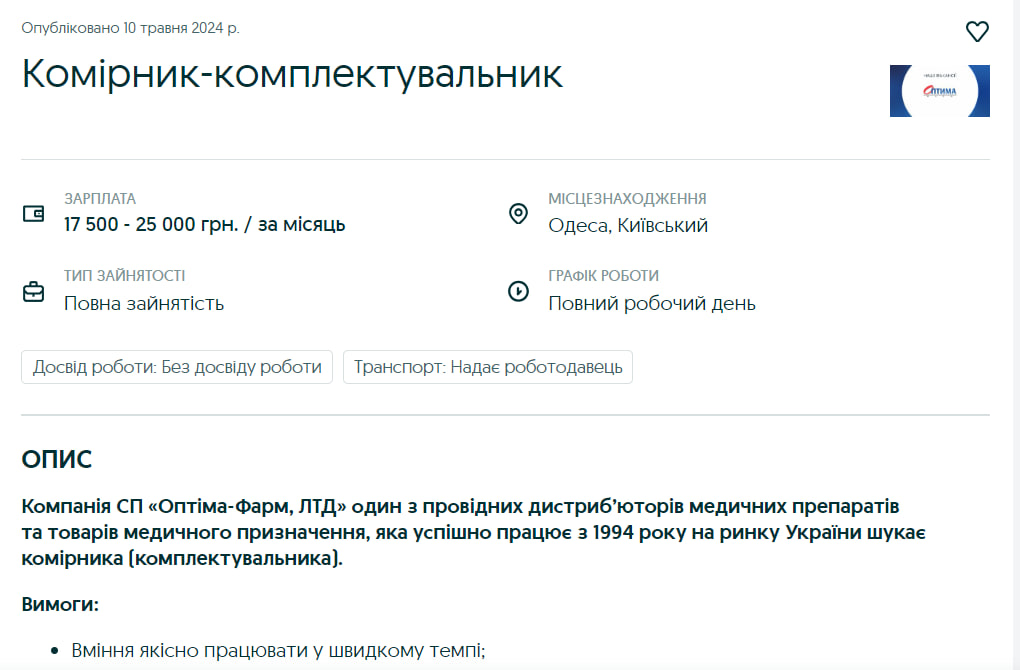The height and width of the screenshot is (670, 1020).
Task: Click the location pin icon near Місцезнаходження
Action: pos(517,213)
